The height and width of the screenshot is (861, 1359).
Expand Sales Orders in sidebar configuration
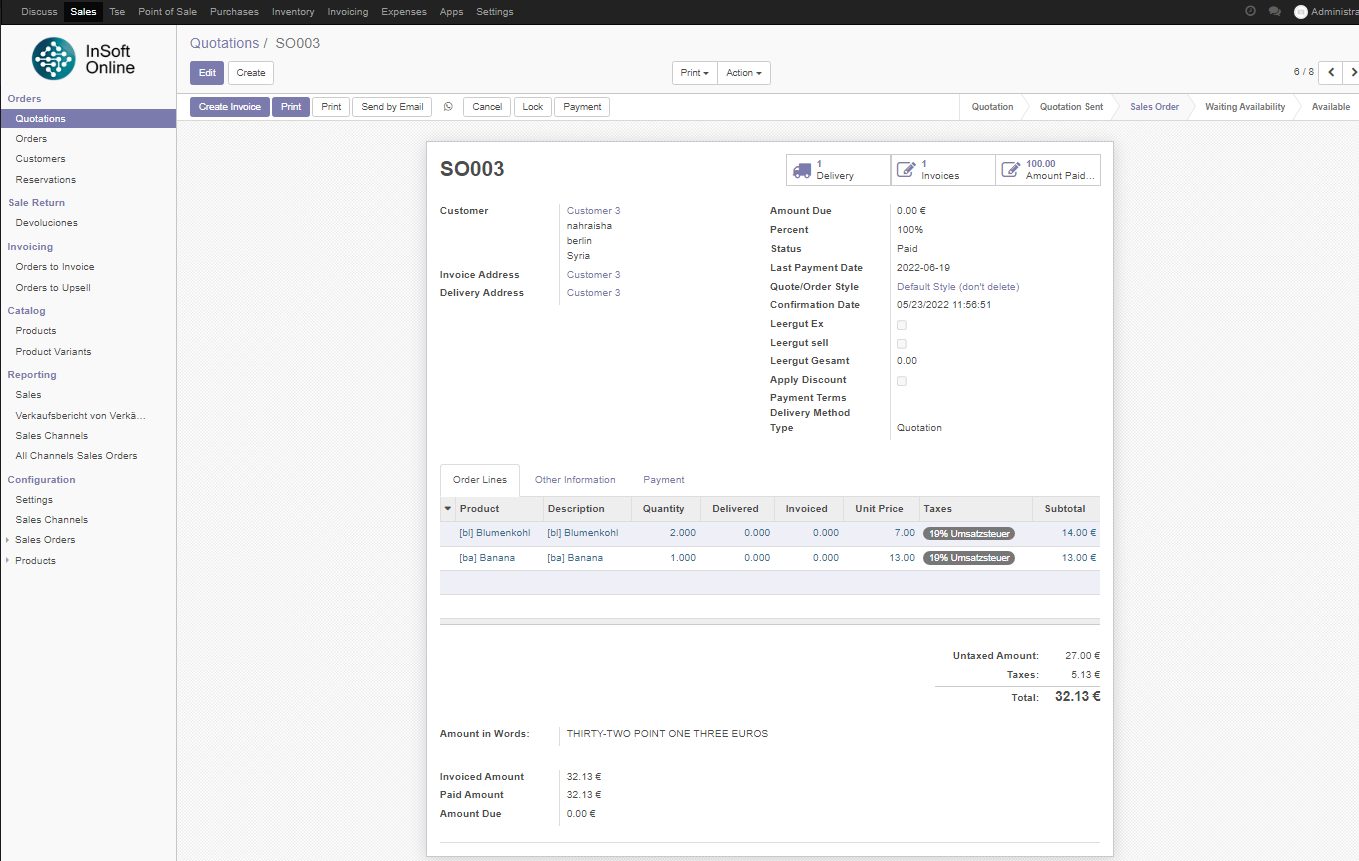(44, 540)
